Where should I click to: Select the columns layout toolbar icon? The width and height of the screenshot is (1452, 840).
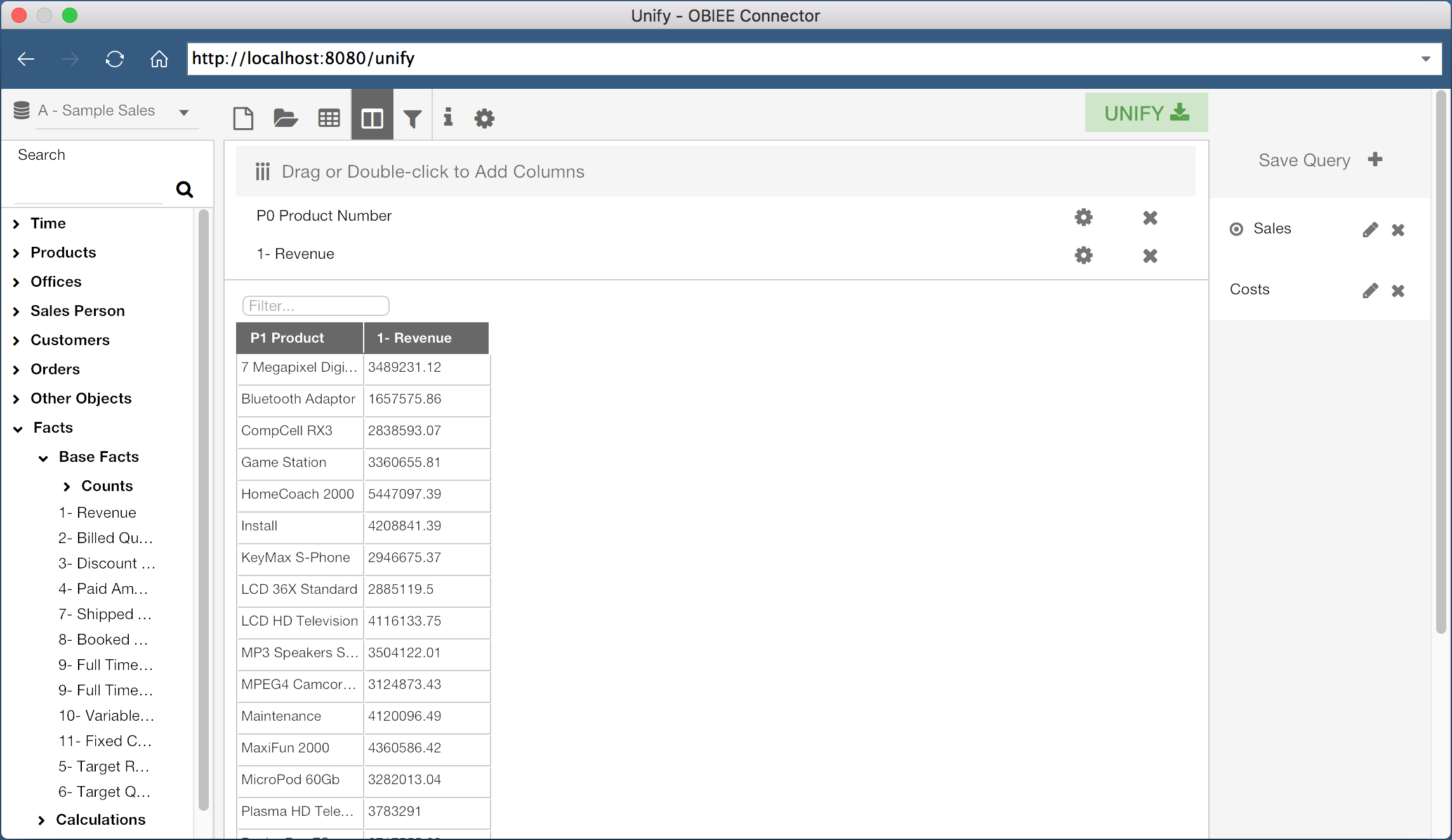pyautogui.click(x=372, y=118)
